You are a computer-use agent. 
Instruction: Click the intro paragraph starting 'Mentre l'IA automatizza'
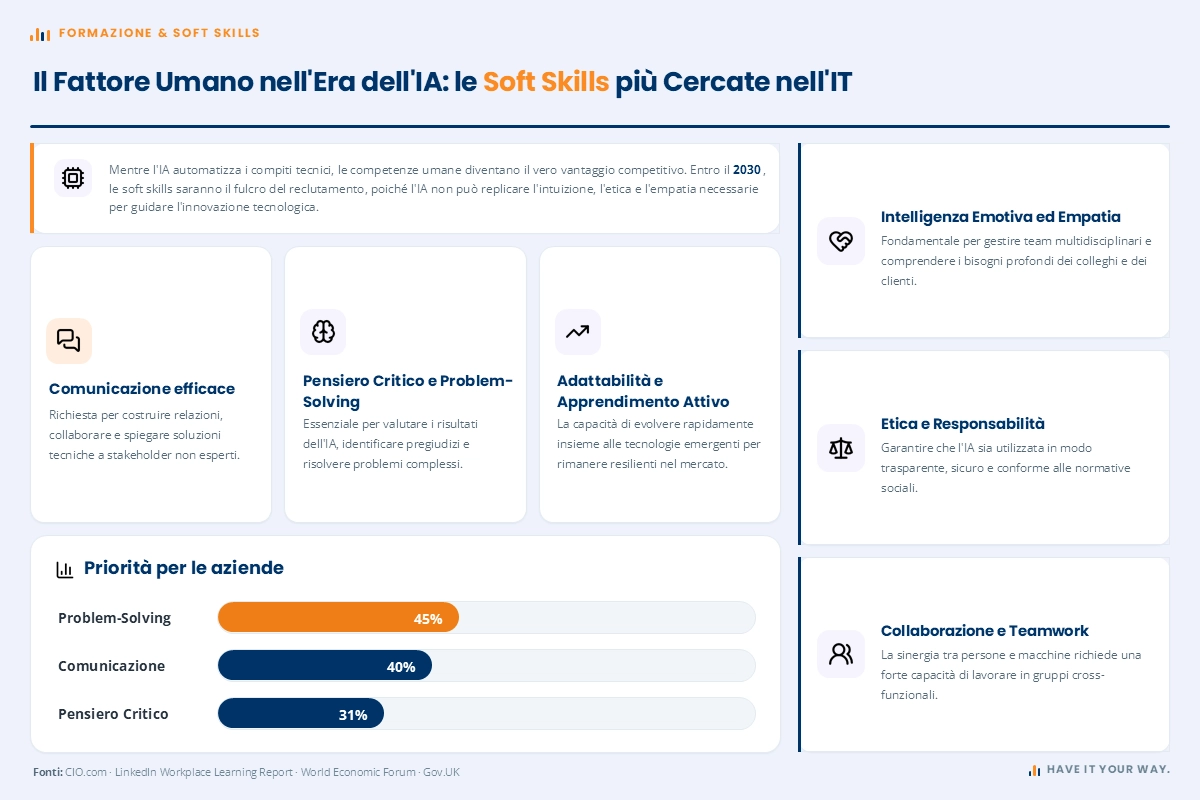tap(437, 189)
